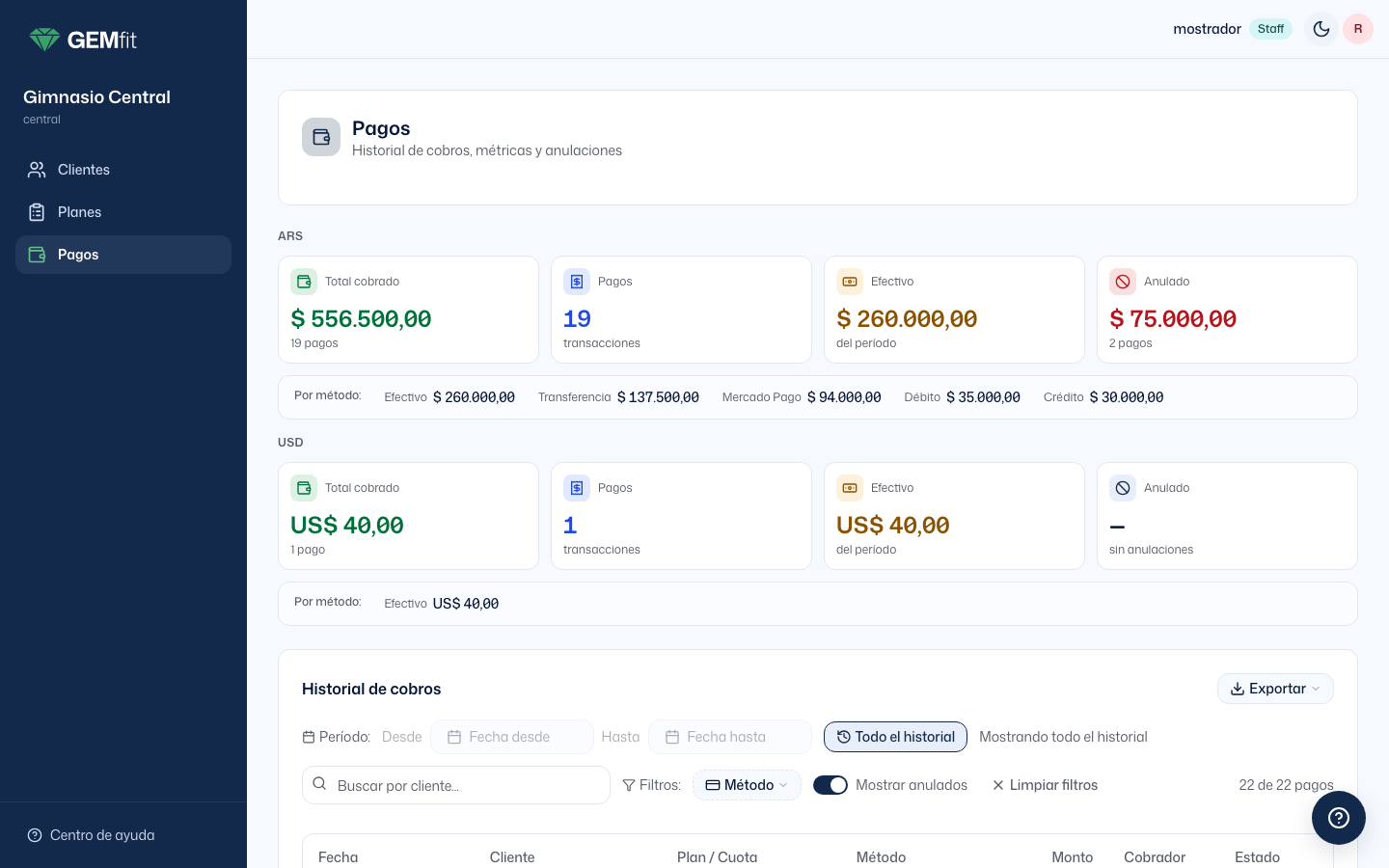The height and width of the screenshot is (868, 1389).
Task: Click the search magnifier icon
Action: tap(319, 784)
